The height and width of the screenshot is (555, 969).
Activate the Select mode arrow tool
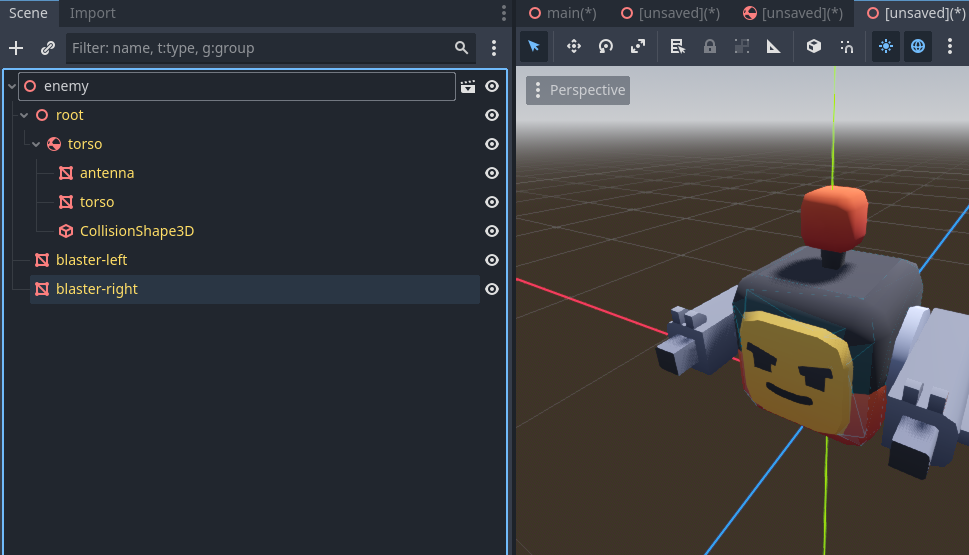(x=534, y=46)
